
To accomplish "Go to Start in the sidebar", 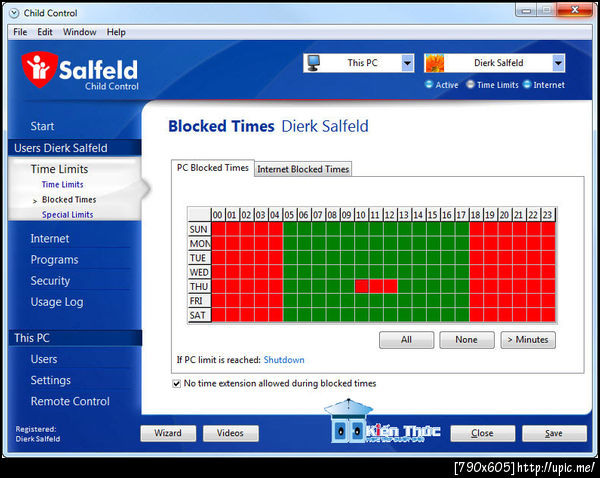I will pyautogui.click(x=42, y=126).
